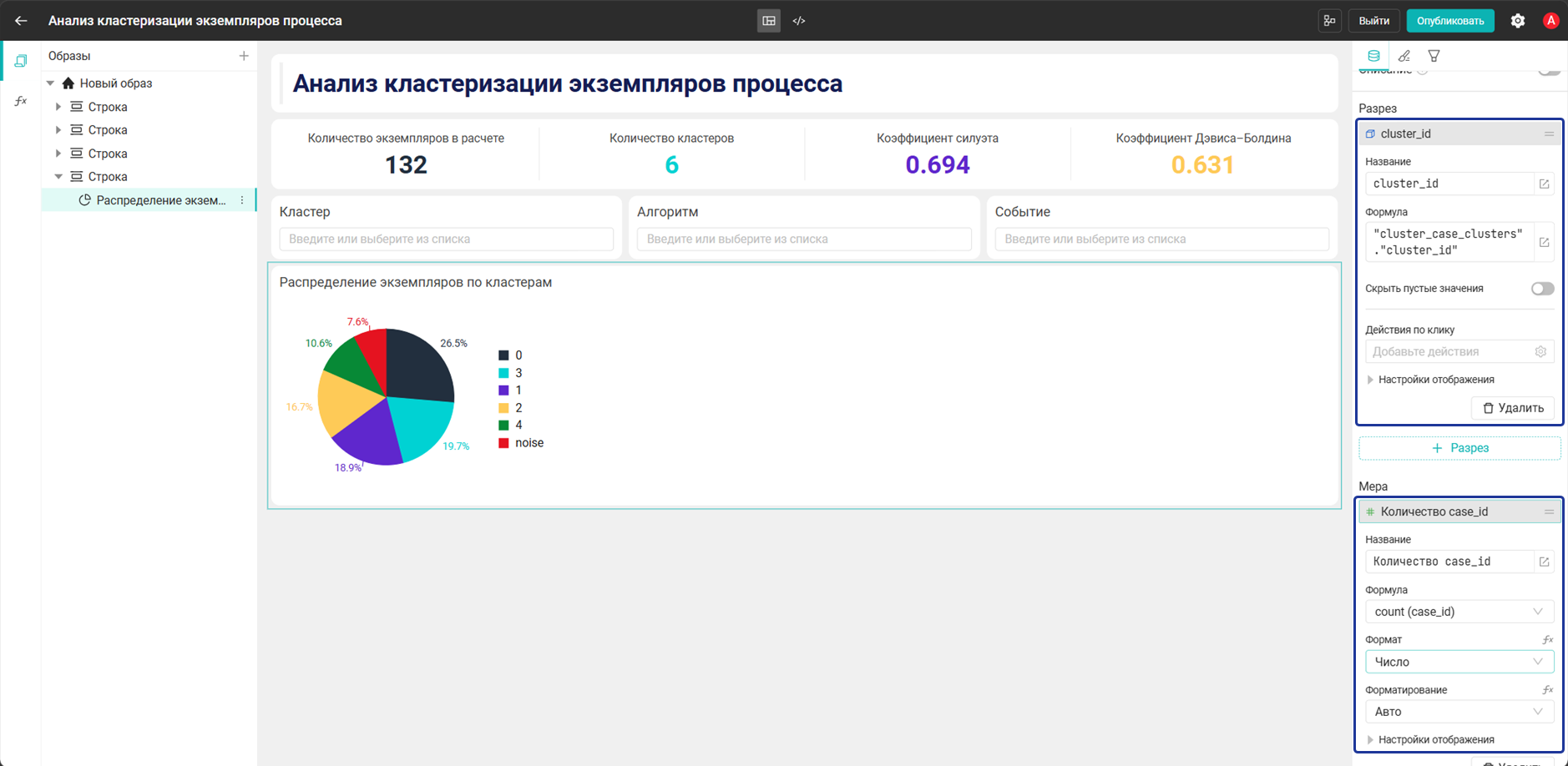Collapse the Новый образ tree node
Screen dimensions: 1568x766
point(51,83)
